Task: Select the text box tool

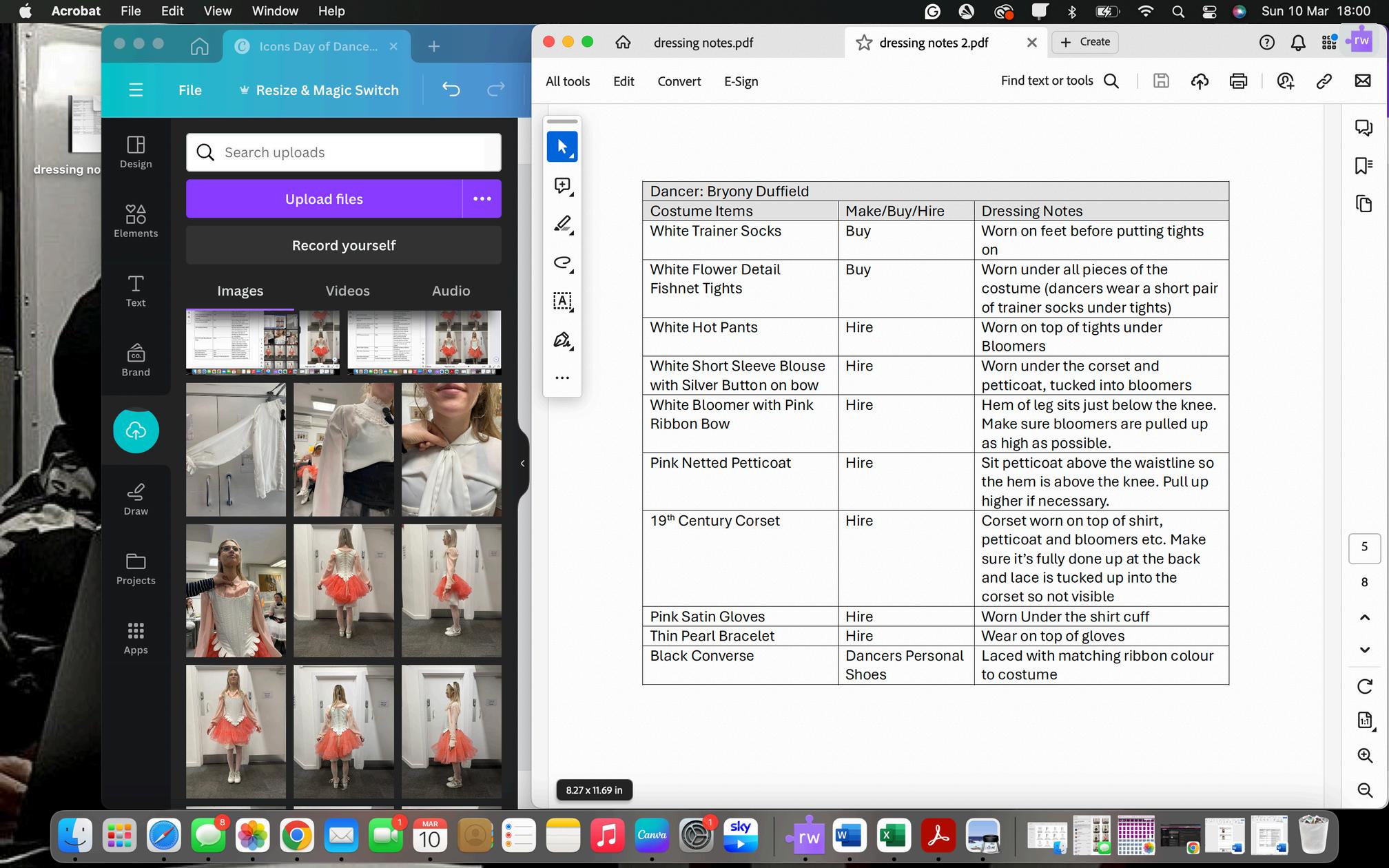Action: (562, 301)
